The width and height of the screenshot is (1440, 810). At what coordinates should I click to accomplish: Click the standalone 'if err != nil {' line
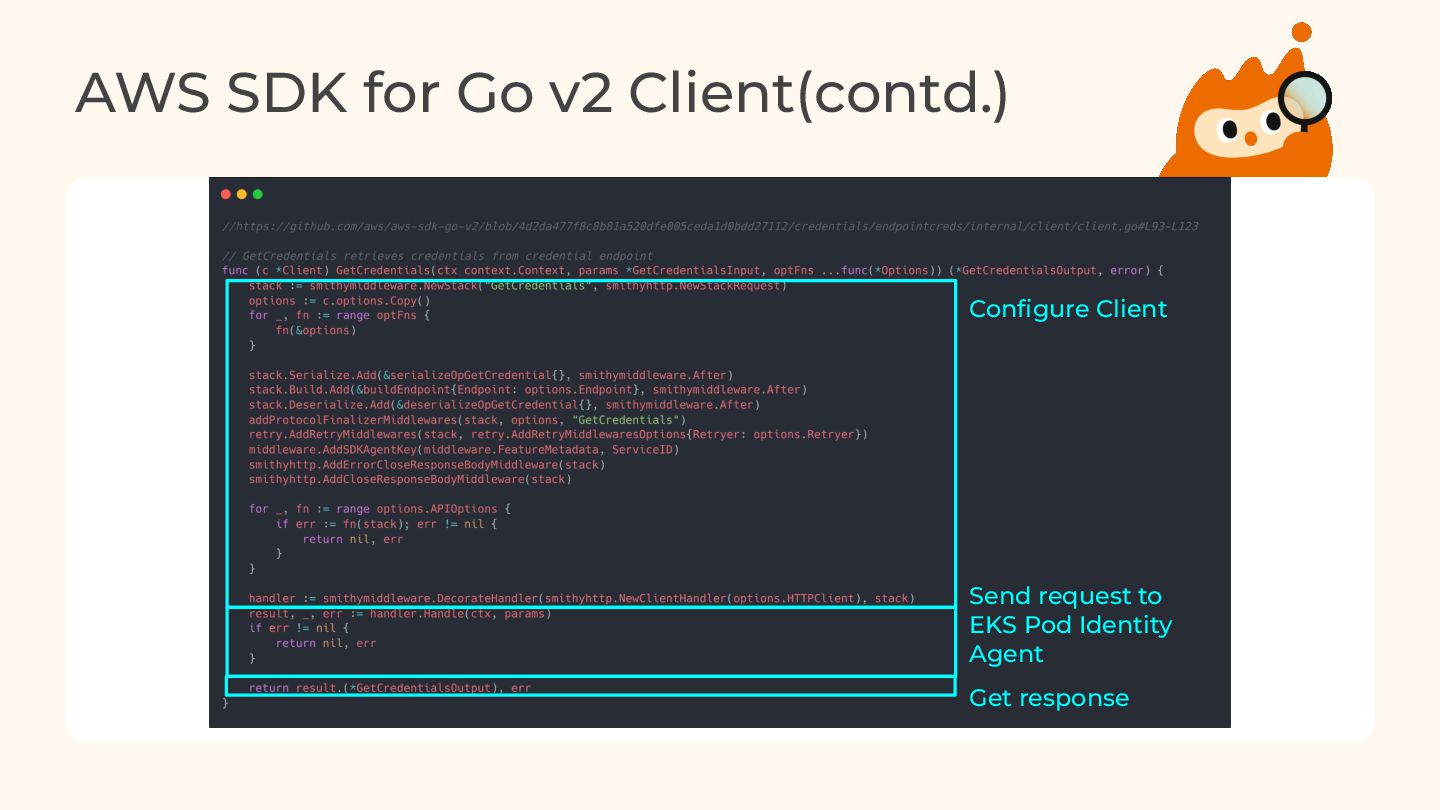299,629
